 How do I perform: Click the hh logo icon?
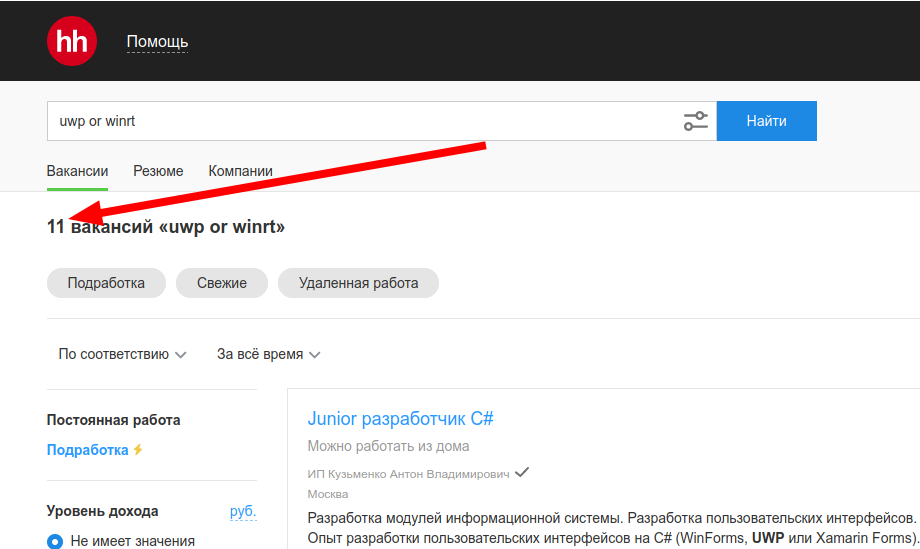(72, 41)
